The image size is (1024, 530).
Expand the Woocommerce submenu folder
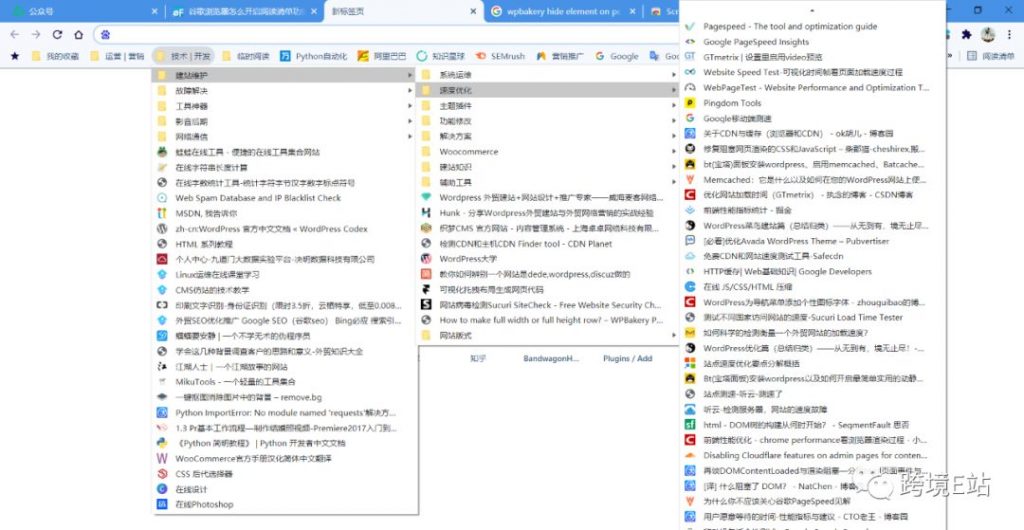tap(548, 151)
